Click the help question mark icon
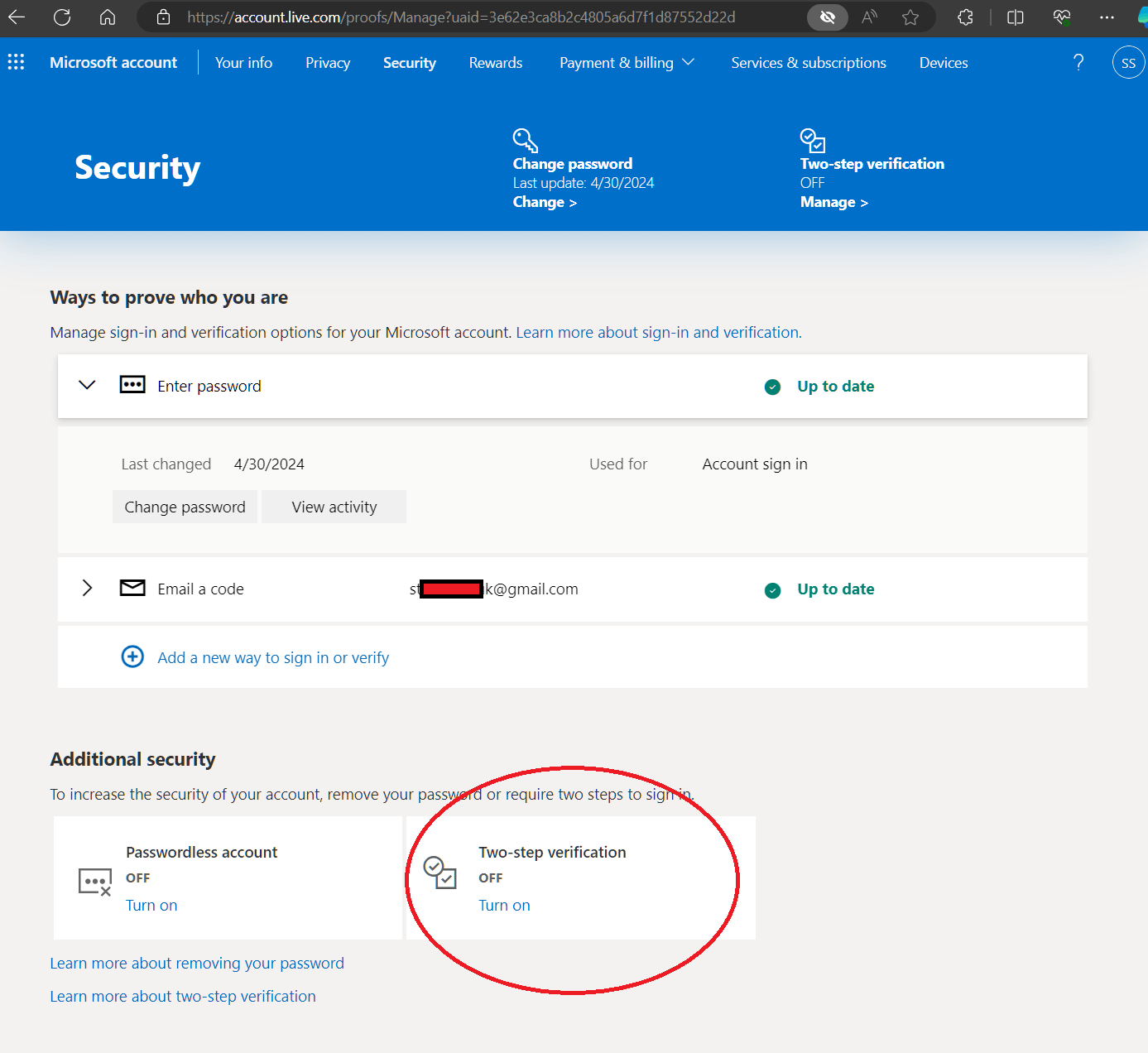The image size is (1148, 1053). (x=1078, y=62)
